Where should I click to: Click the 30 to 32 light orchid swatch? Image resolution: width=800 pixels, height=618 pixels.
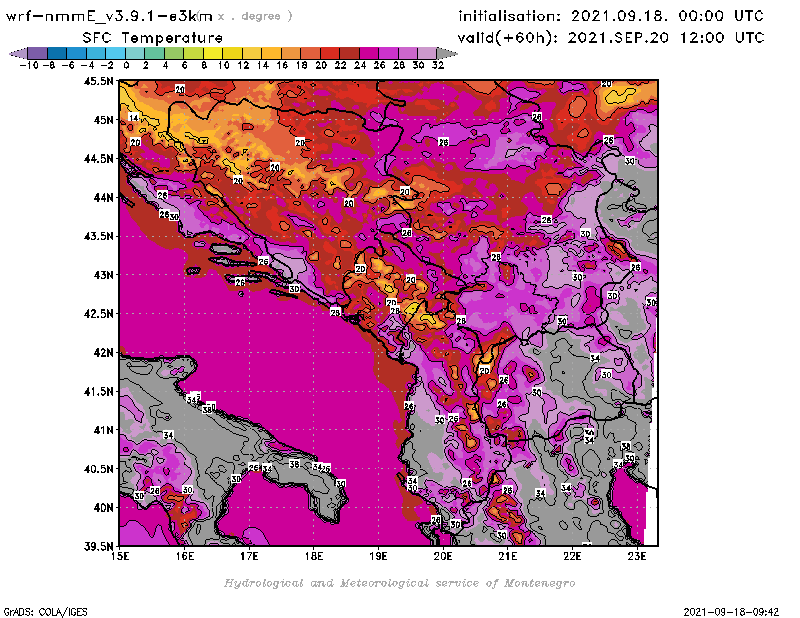[428, 54]
